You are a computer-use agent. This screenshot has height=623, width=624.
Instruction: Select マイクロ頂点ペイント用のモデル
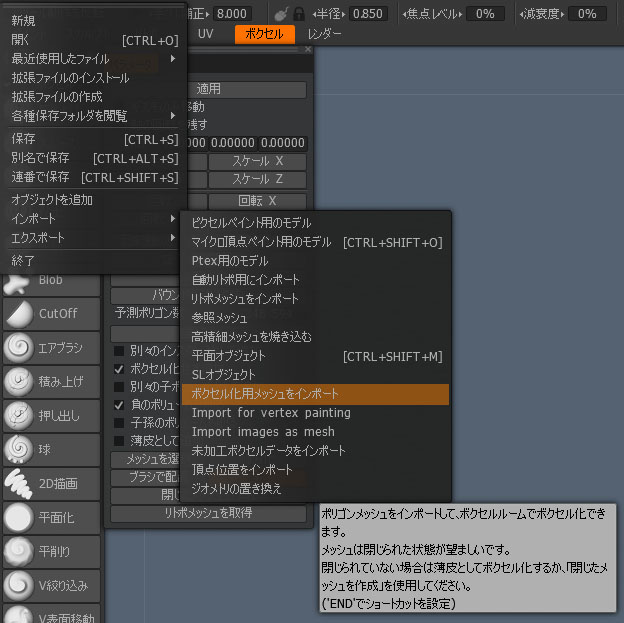(316, 242)
